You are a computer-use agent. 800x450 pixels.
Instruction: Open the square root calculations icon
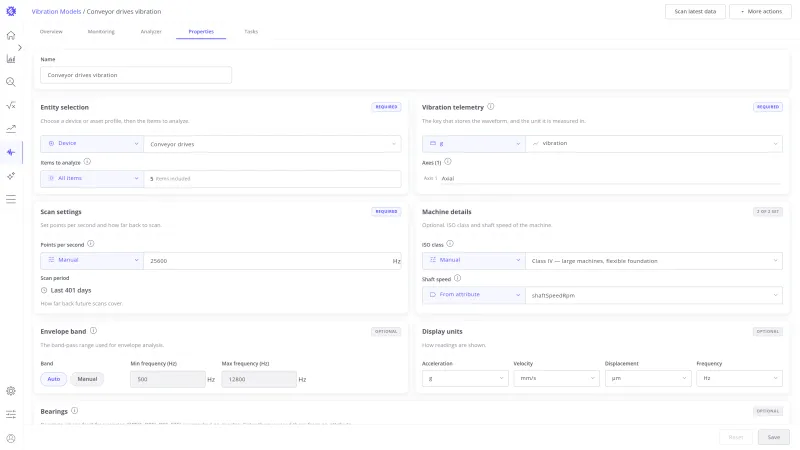[x=11, y=105]
